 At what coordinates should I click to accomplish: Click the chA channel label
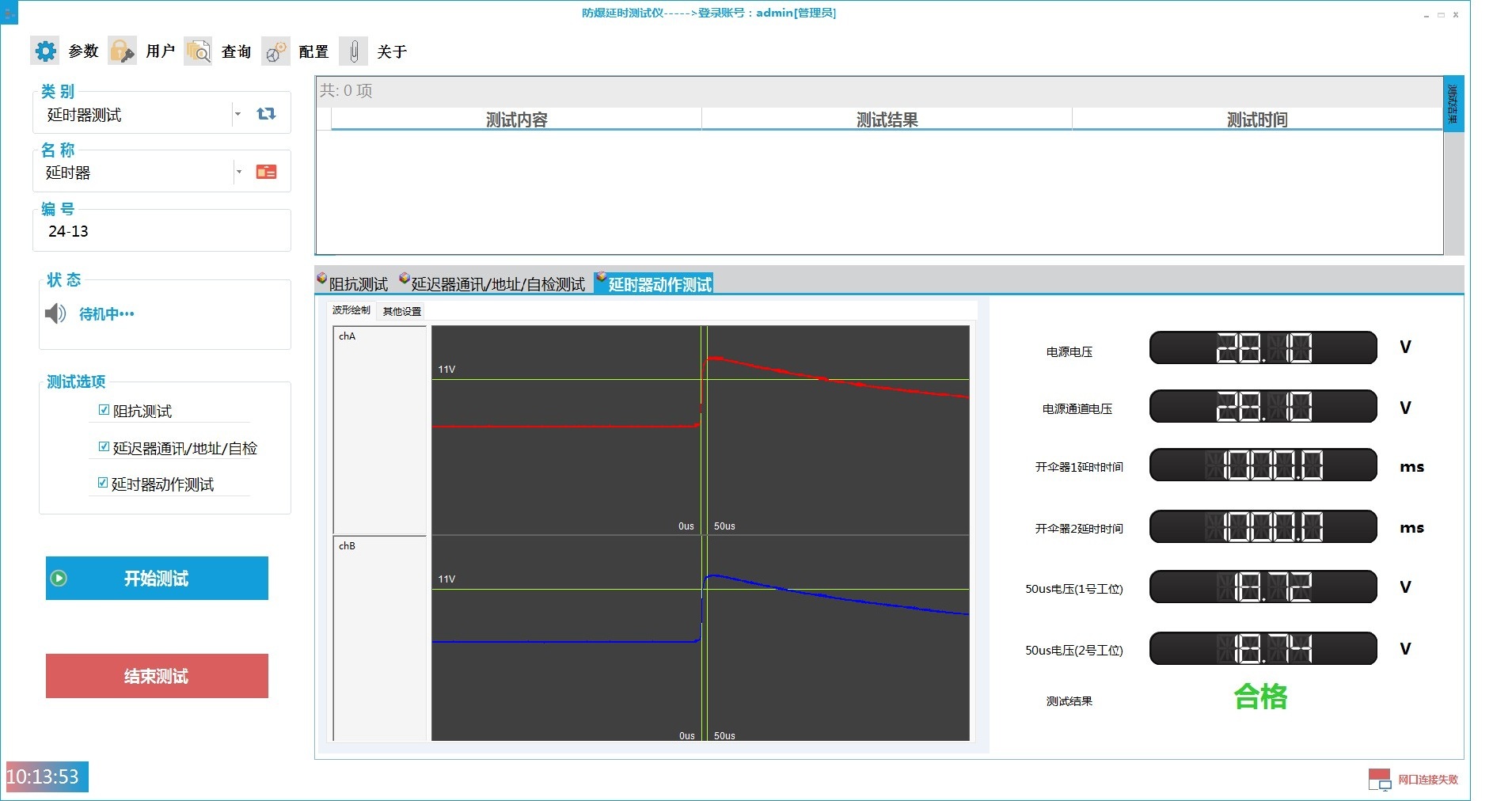point(347,336)
